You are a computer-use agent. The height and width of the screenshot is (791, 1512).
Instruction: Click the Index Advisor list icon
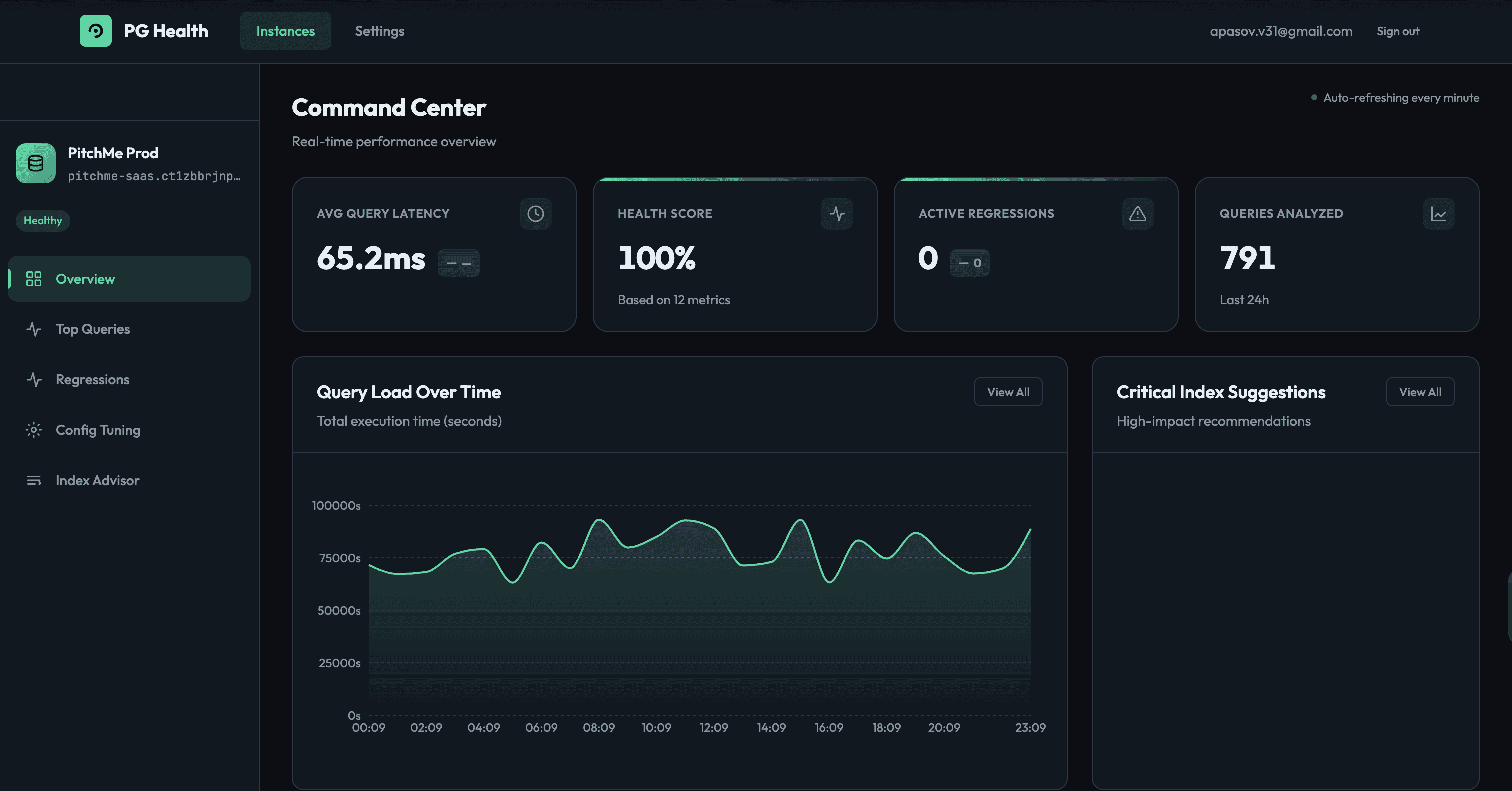click(x=34, y=480)
